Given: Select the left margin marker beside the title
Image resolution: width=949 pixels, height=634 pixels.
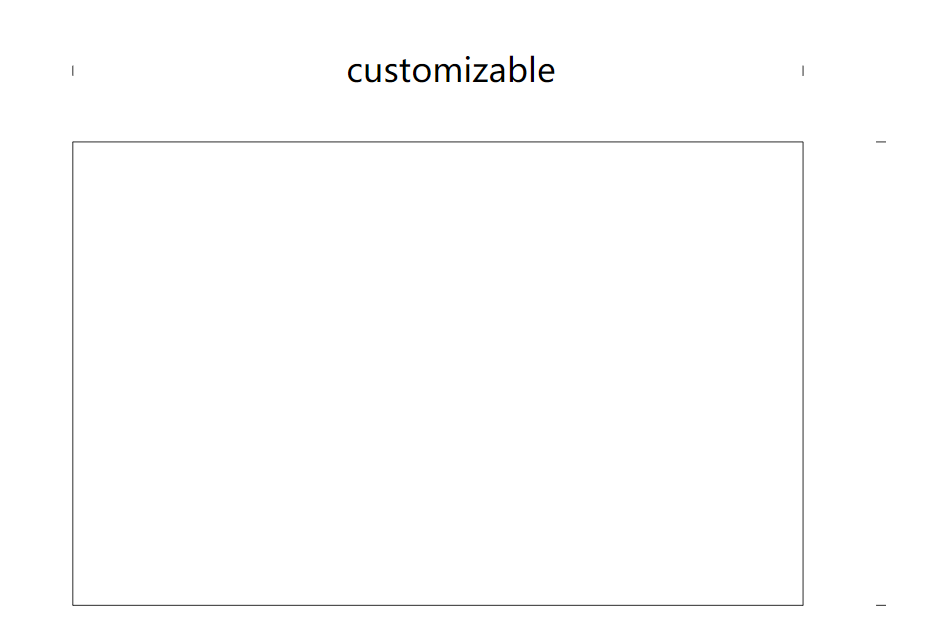Looking at the screenshot, I should click(x=73, y=70).
